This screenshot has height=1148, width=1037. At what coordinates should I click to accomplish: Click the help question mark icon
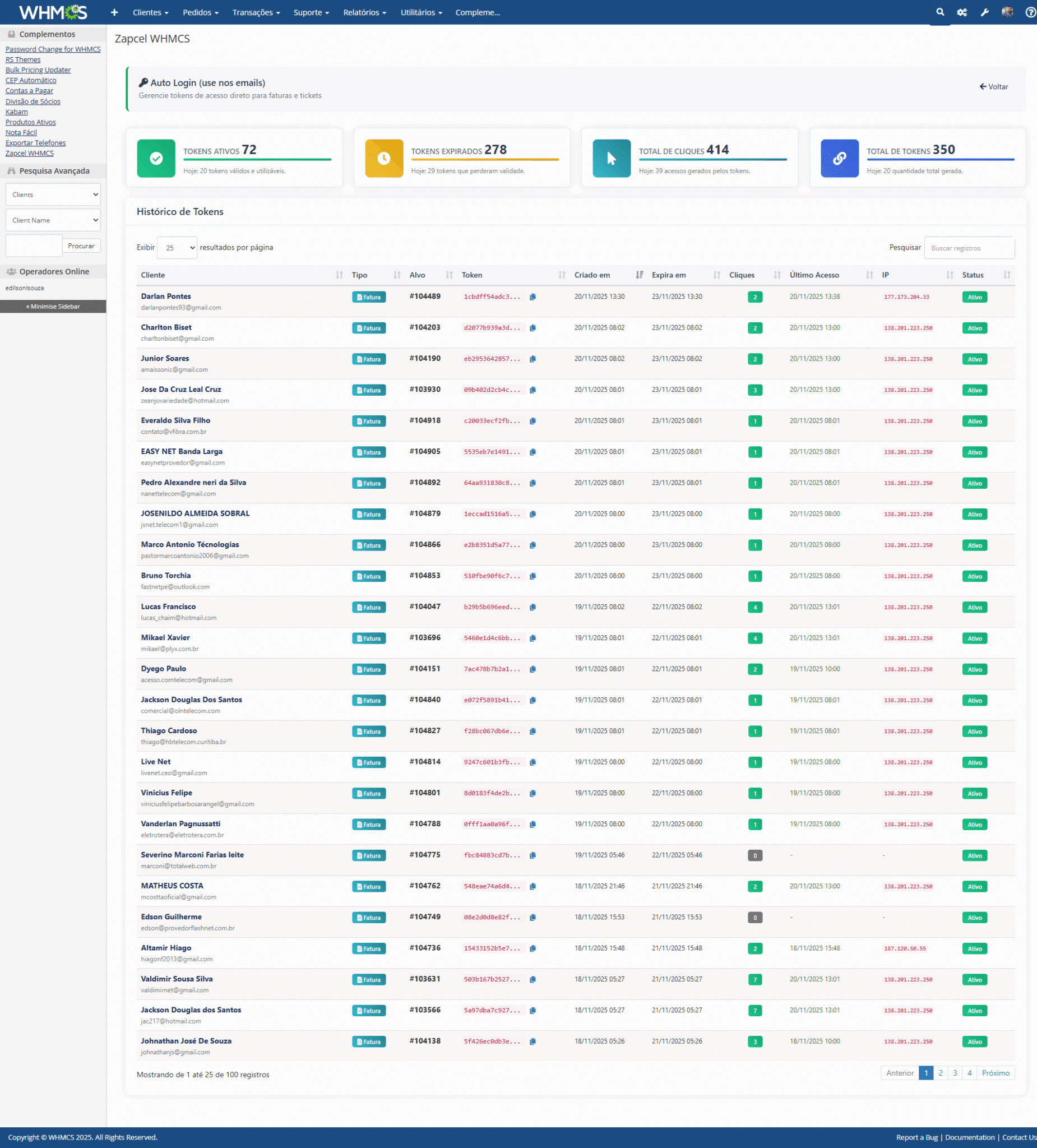(x=1030, y=12)
